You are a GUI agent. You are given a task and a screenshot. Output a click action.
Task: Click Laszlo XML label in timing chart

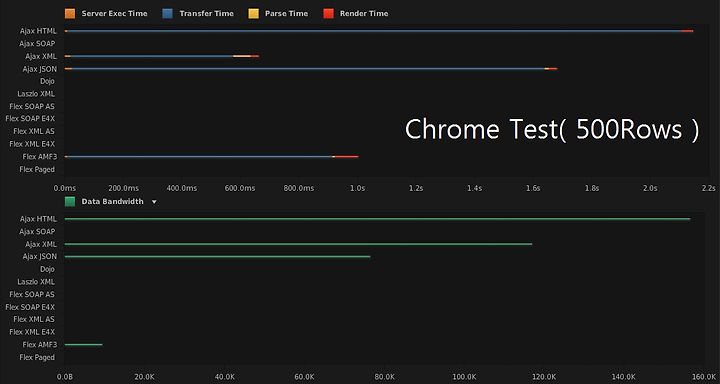[36, 94]
